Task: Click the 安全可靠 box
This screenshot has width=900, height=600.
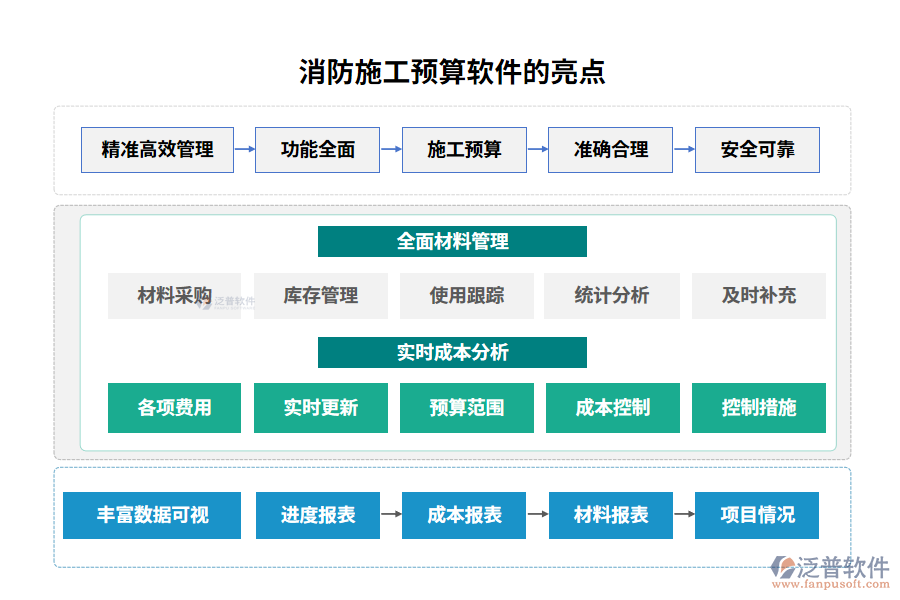Action: (x=757, y=150)
